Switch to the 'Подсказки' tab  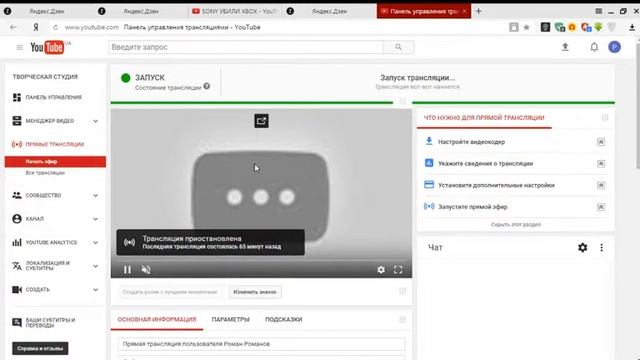point(284,320)
